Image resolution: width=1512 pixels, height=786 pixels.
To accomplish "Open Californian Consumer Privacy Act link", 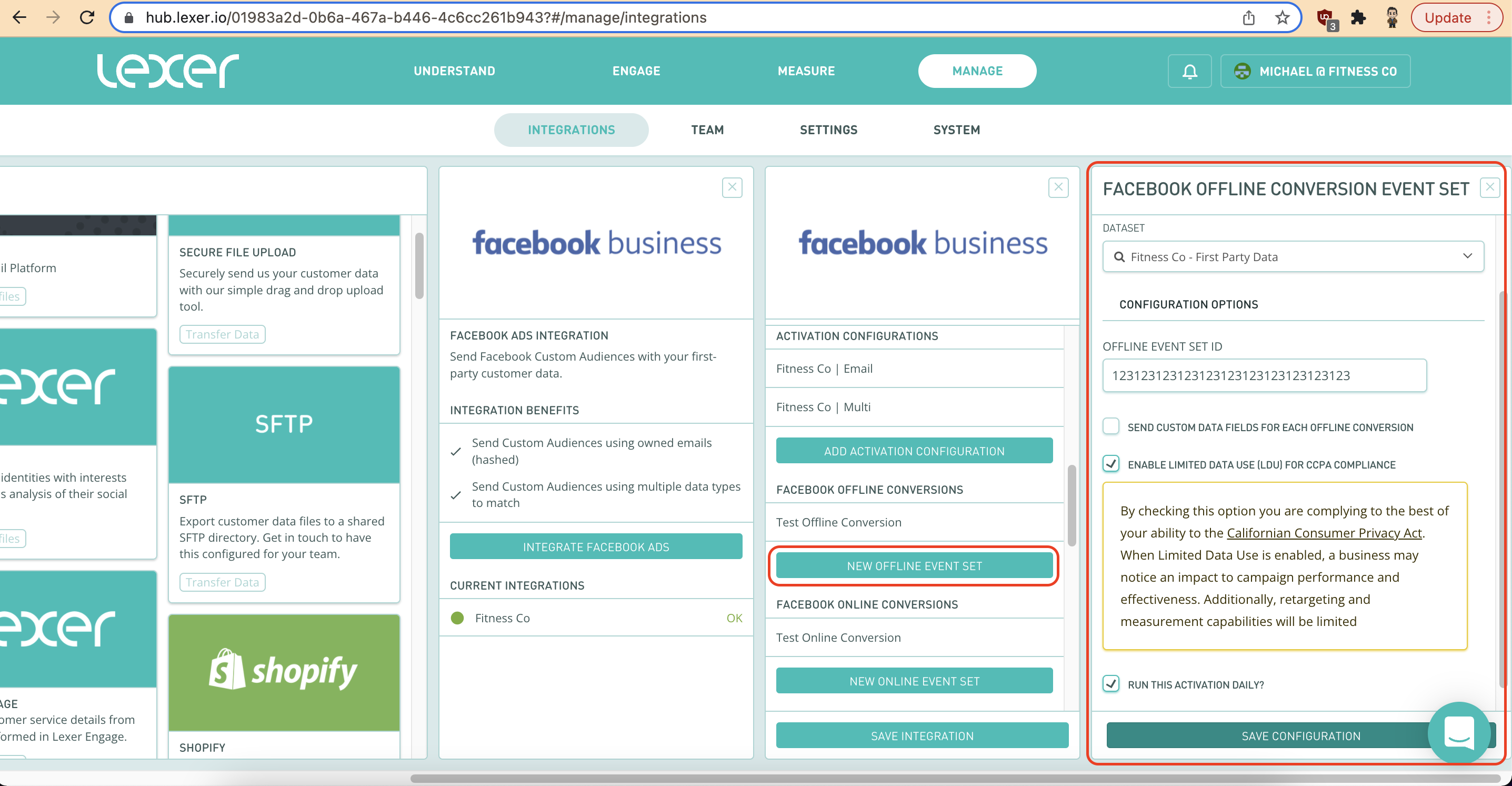I will point(1324,533).
